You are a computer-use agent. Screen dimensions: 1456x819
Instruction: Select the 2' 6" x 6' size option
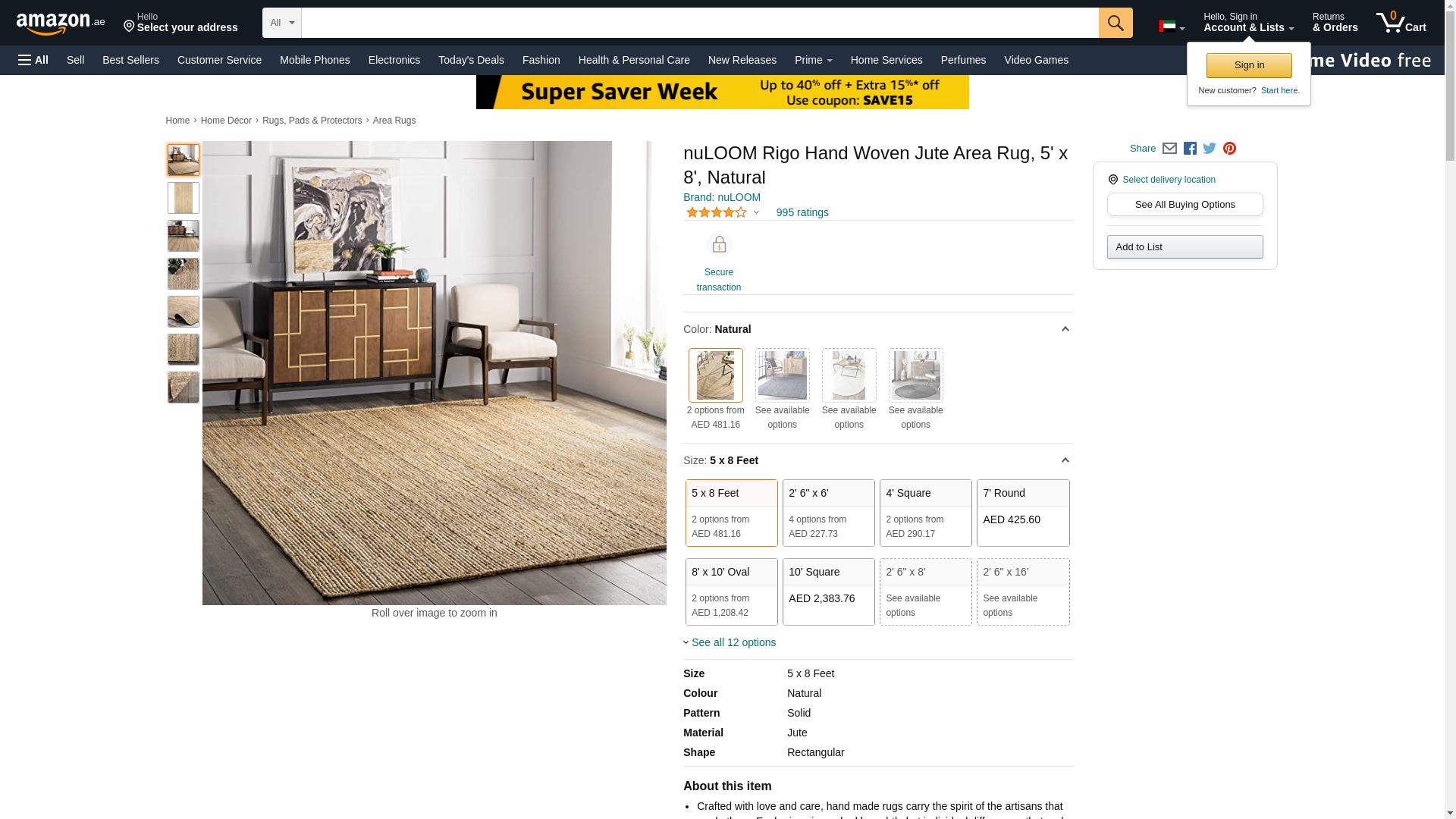[828, 513]
